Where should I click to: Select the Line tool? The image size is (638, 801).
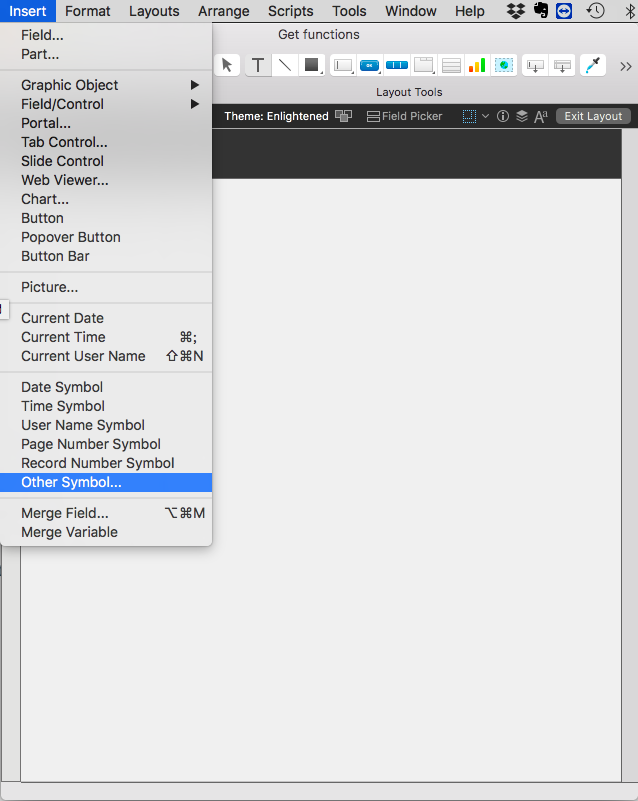[285, 65]
